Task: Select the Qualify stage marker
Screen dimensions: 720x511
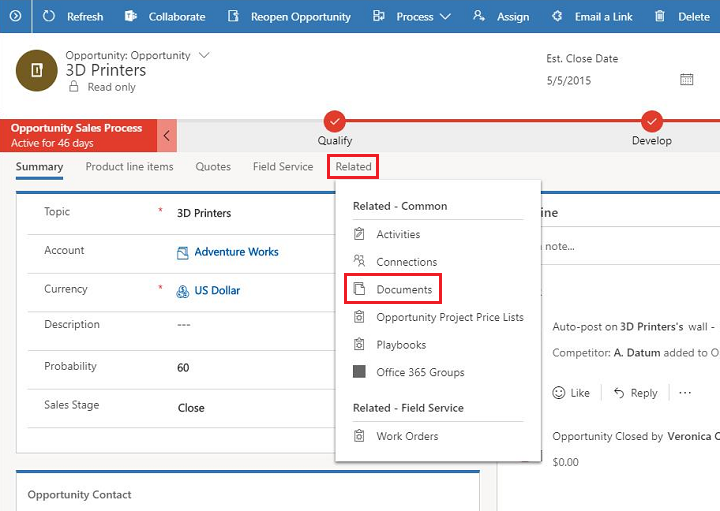Action: point(334,122)
